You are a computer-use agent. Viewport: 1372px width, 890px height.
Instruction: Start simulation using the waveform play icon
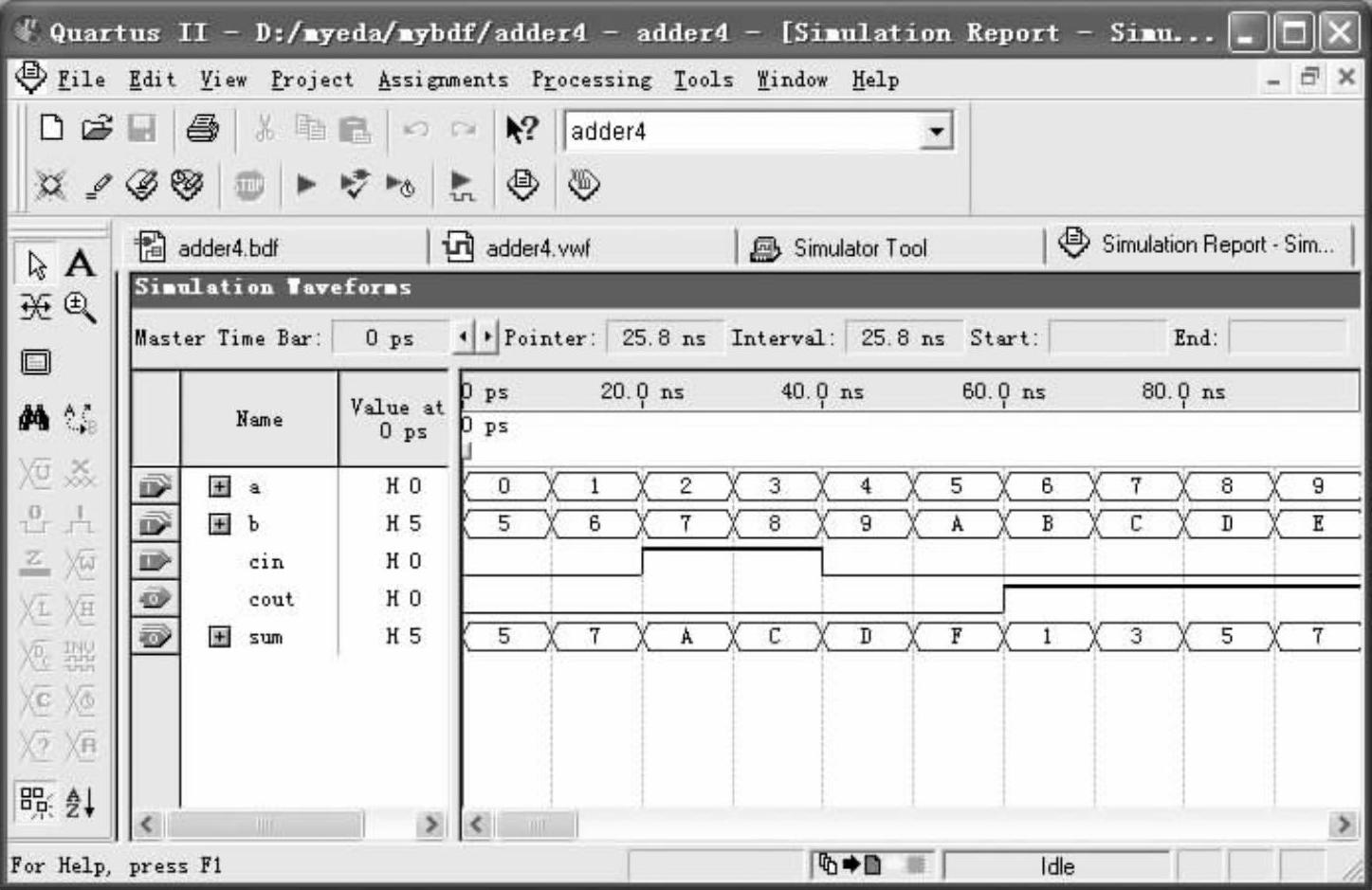[462, 185]
